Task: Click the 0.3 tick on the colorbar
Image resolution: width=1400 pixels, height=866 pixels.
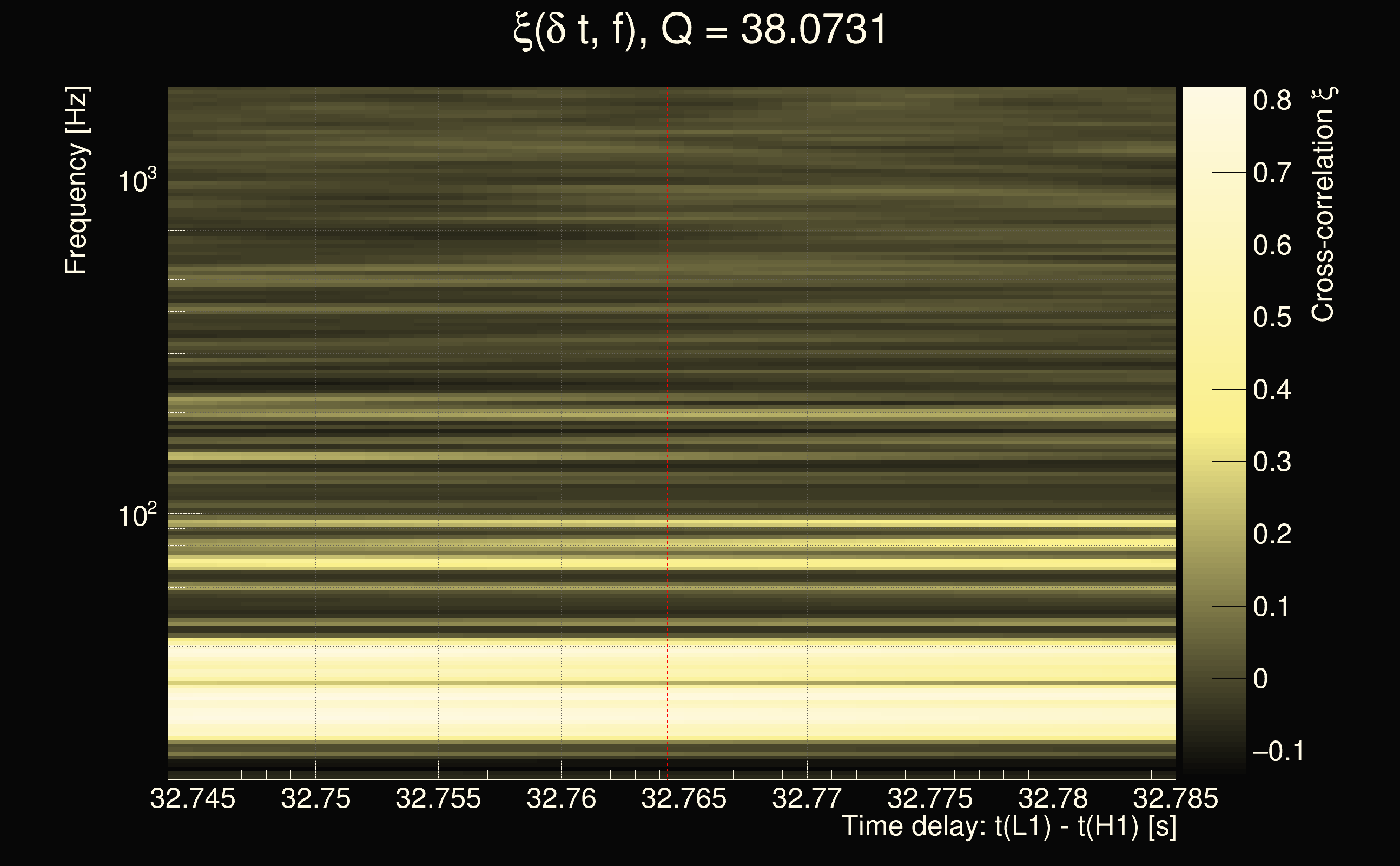Action: tap(1272, 462)
